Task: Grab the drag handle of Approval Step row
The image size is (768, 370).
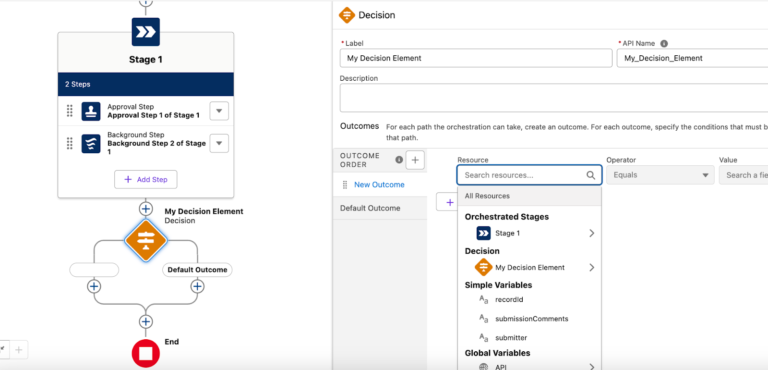Action: (70, 111)
